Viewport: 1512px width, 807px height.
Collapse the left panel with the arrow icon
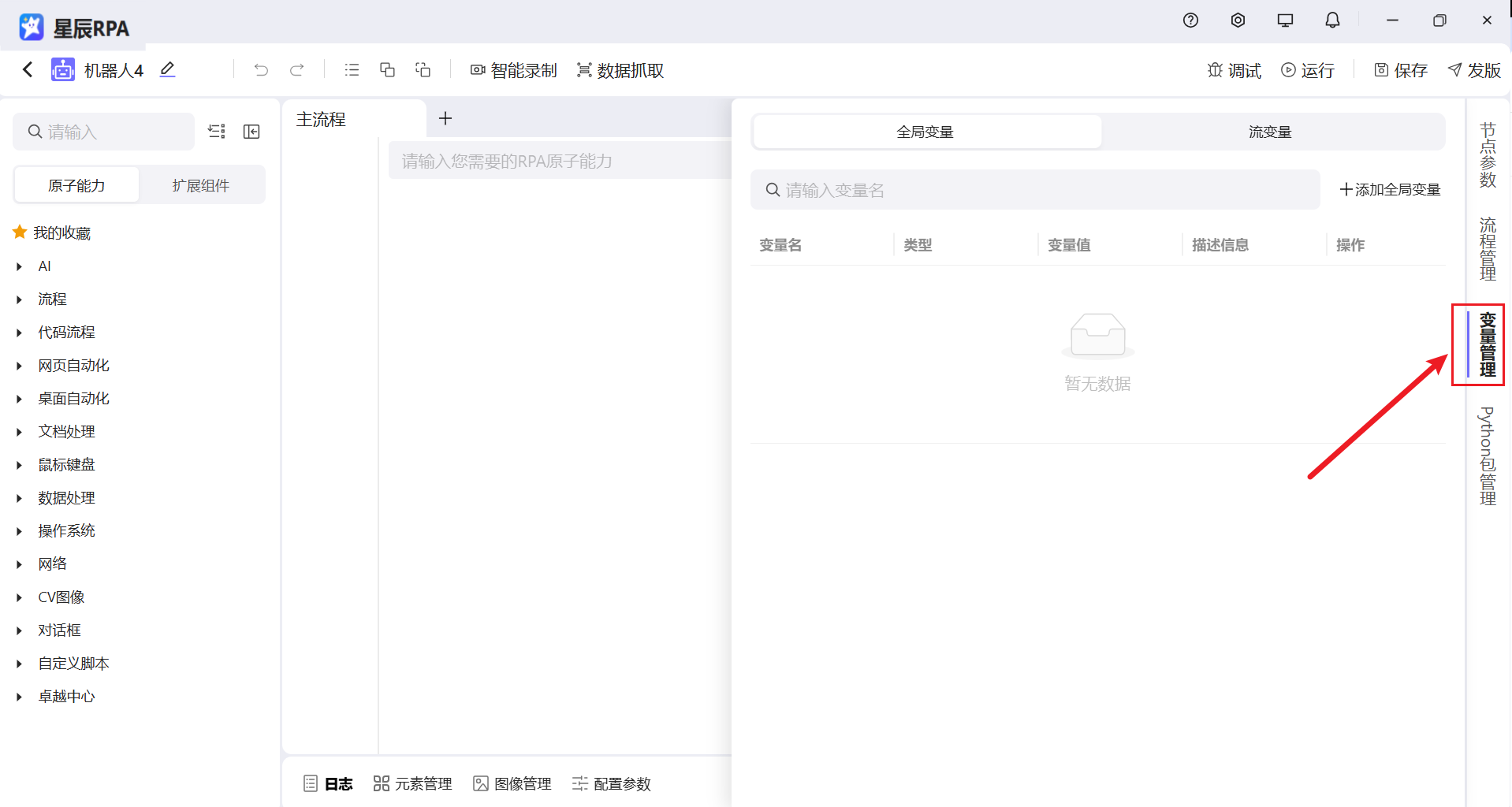(251, 132)
